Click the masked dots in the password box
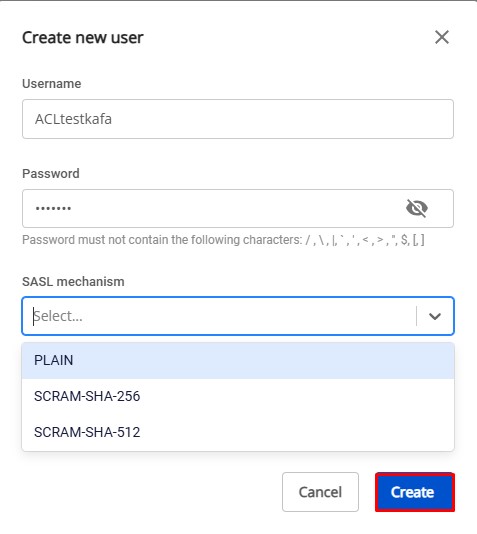 [x=53, y=208]
